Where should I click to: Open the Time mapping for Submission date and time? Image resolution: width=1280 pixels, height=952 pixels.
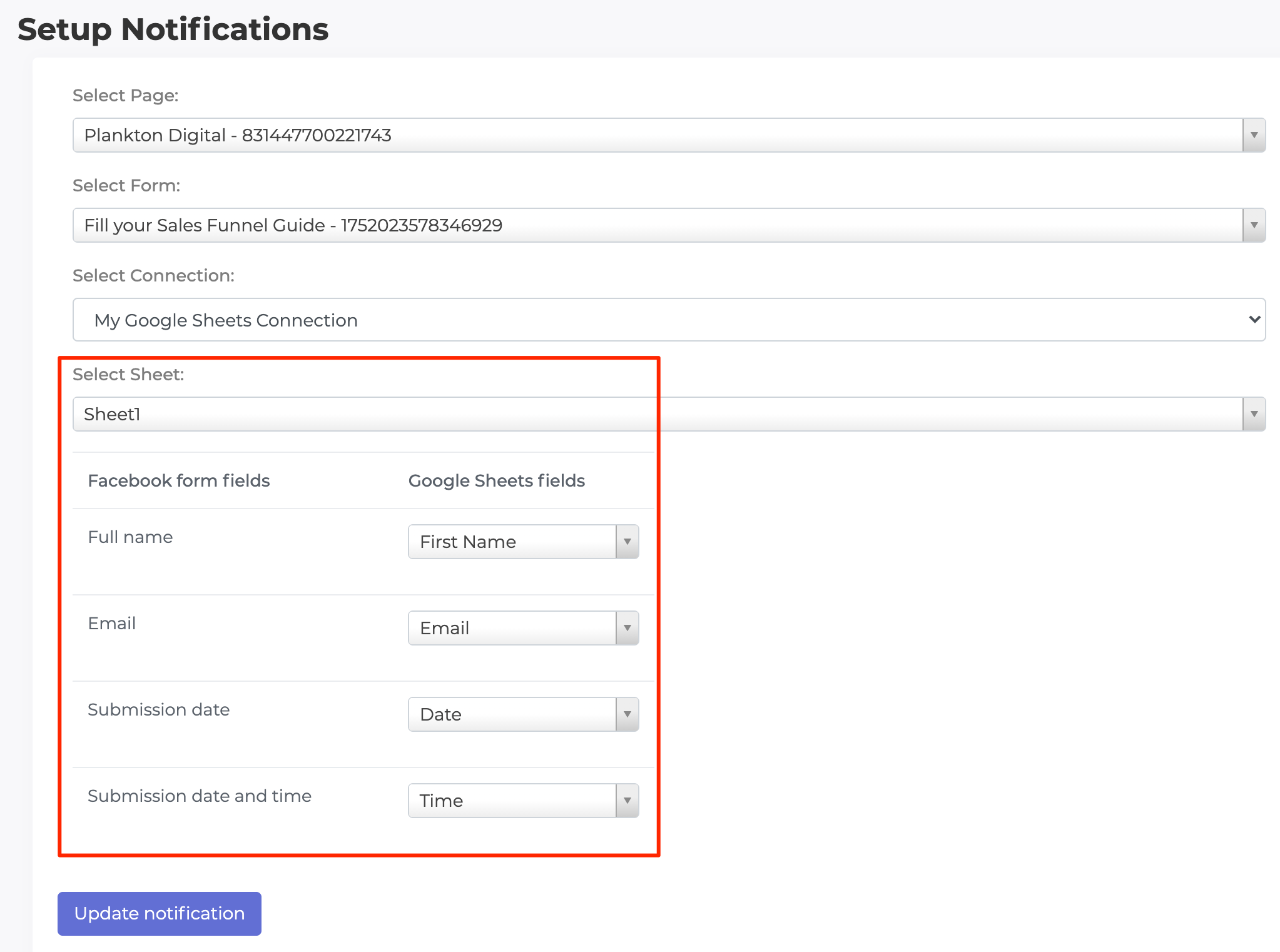click(523, 800)
